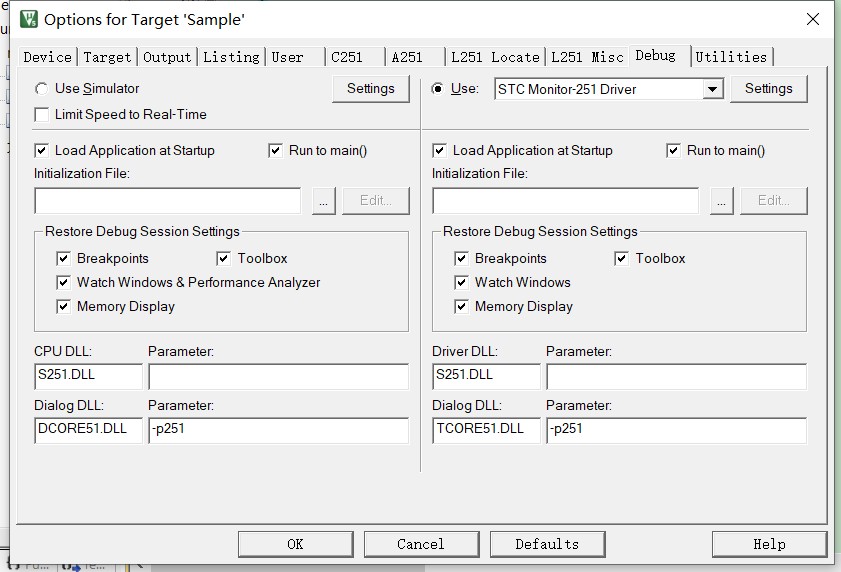This screenshot has height=572, width=841.
Task: Open STC Monitor-251 Driver Settings button
Action: (x=769, y=89)
